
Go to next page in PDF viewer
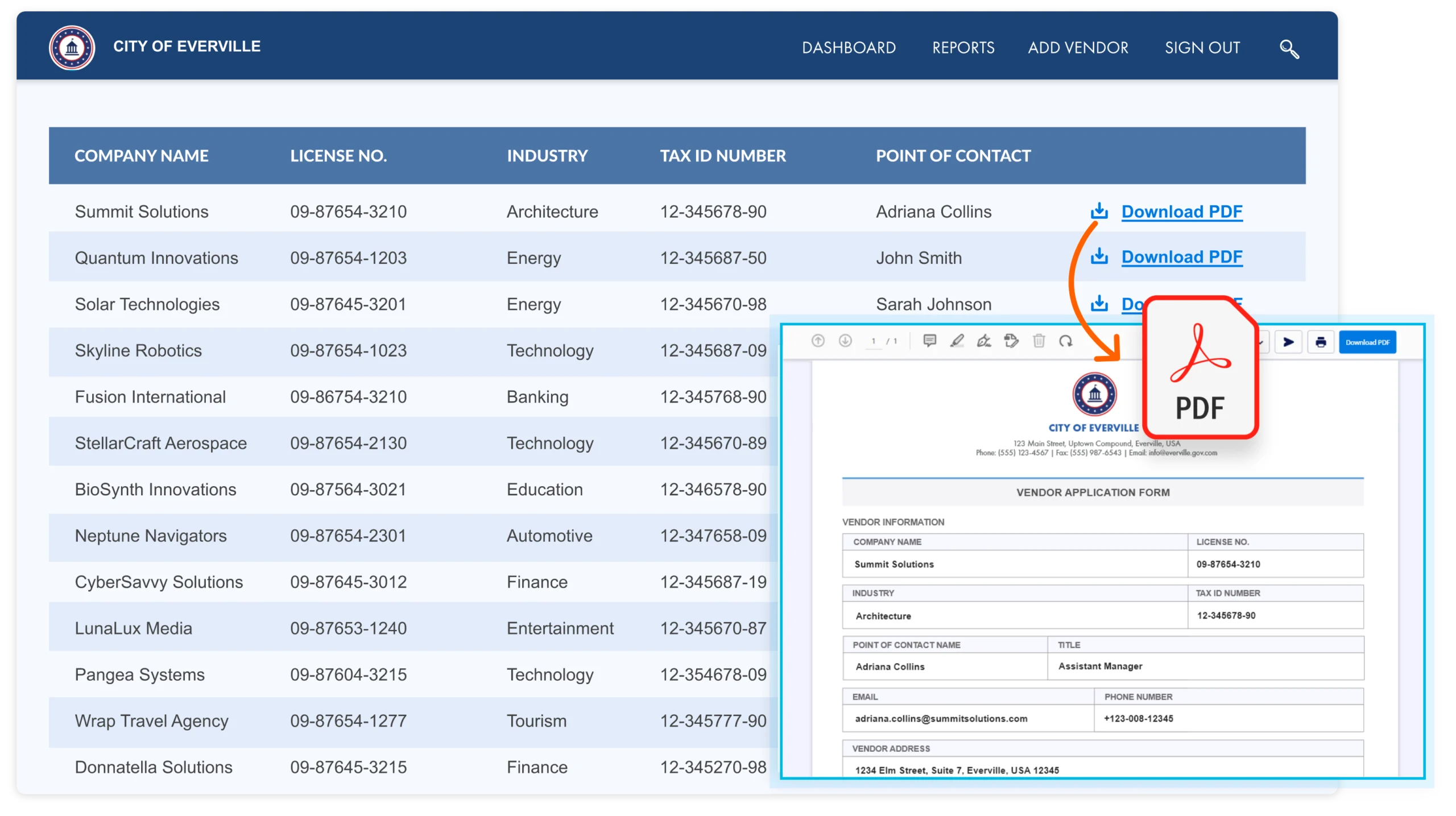coord(845,341)
